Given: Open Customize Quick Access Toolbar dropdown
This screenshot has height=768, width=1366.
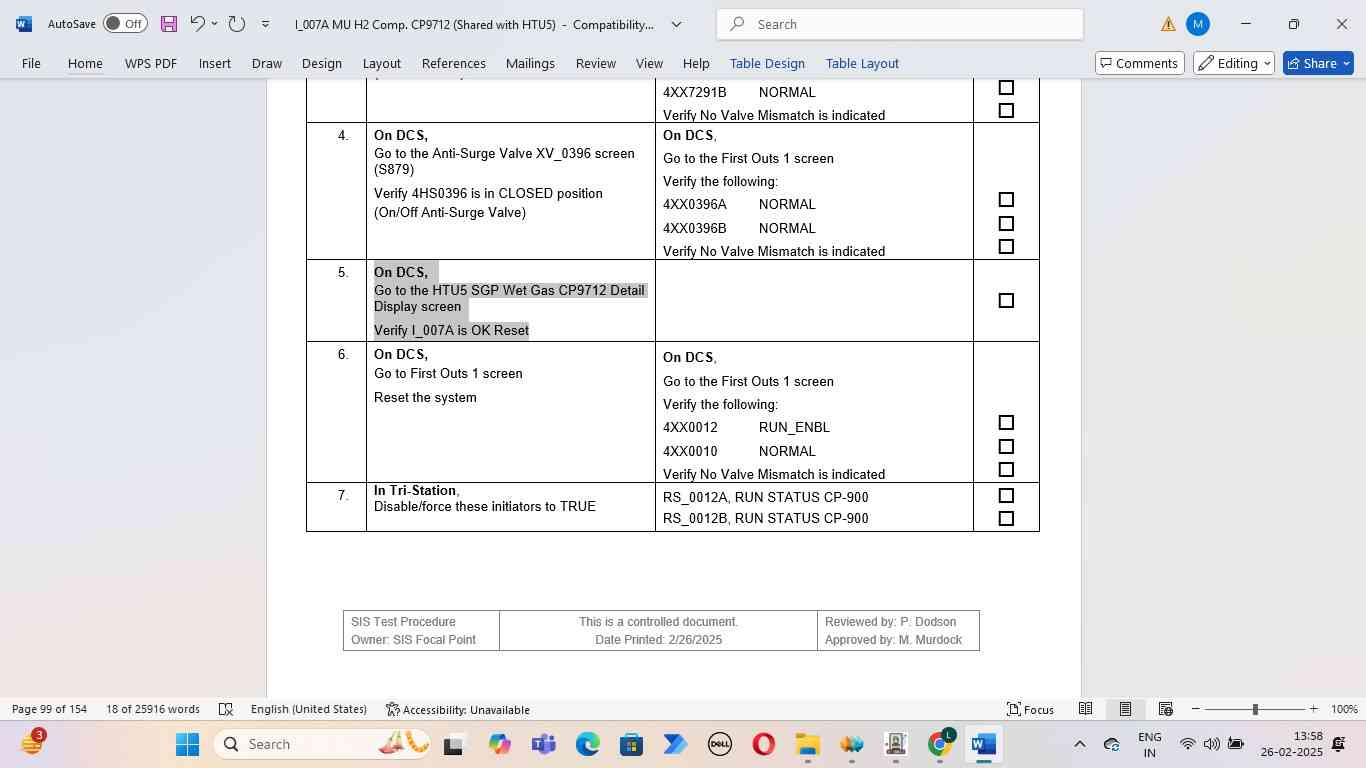Looking at the screenshot, I should (265, 23).
